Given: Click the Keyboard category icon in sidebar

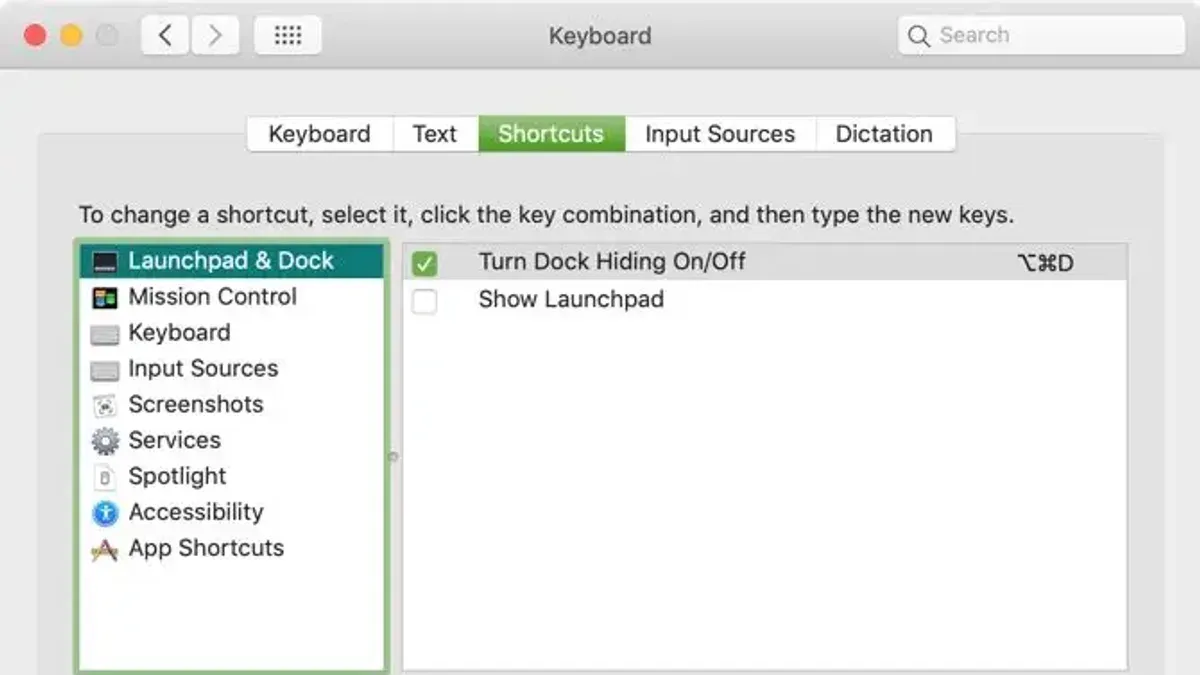Looking at the screenshot, I should pos(105,334).
